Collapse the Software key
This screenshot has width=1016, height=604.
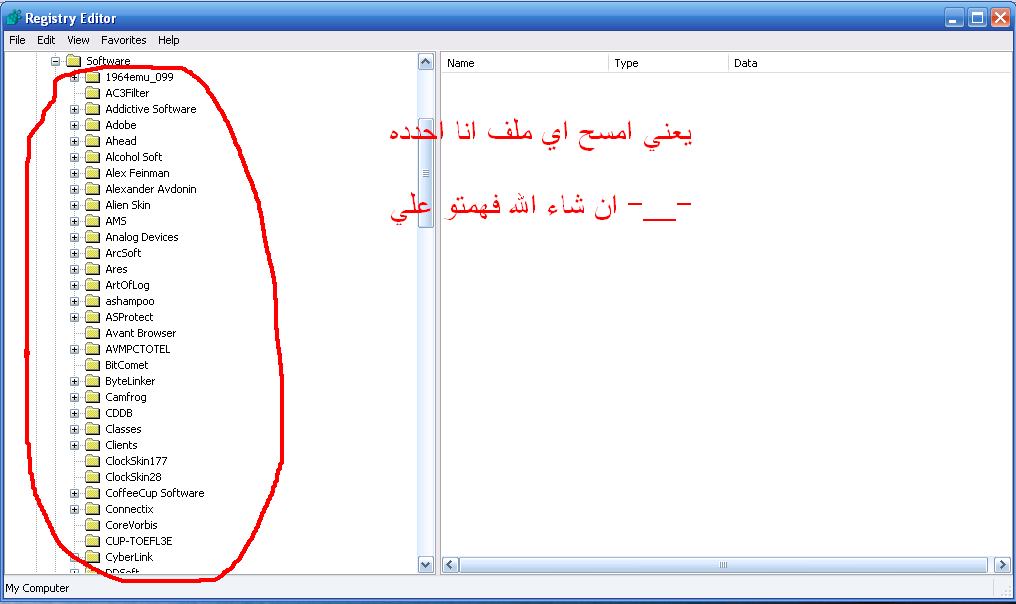tap(56, 62)
